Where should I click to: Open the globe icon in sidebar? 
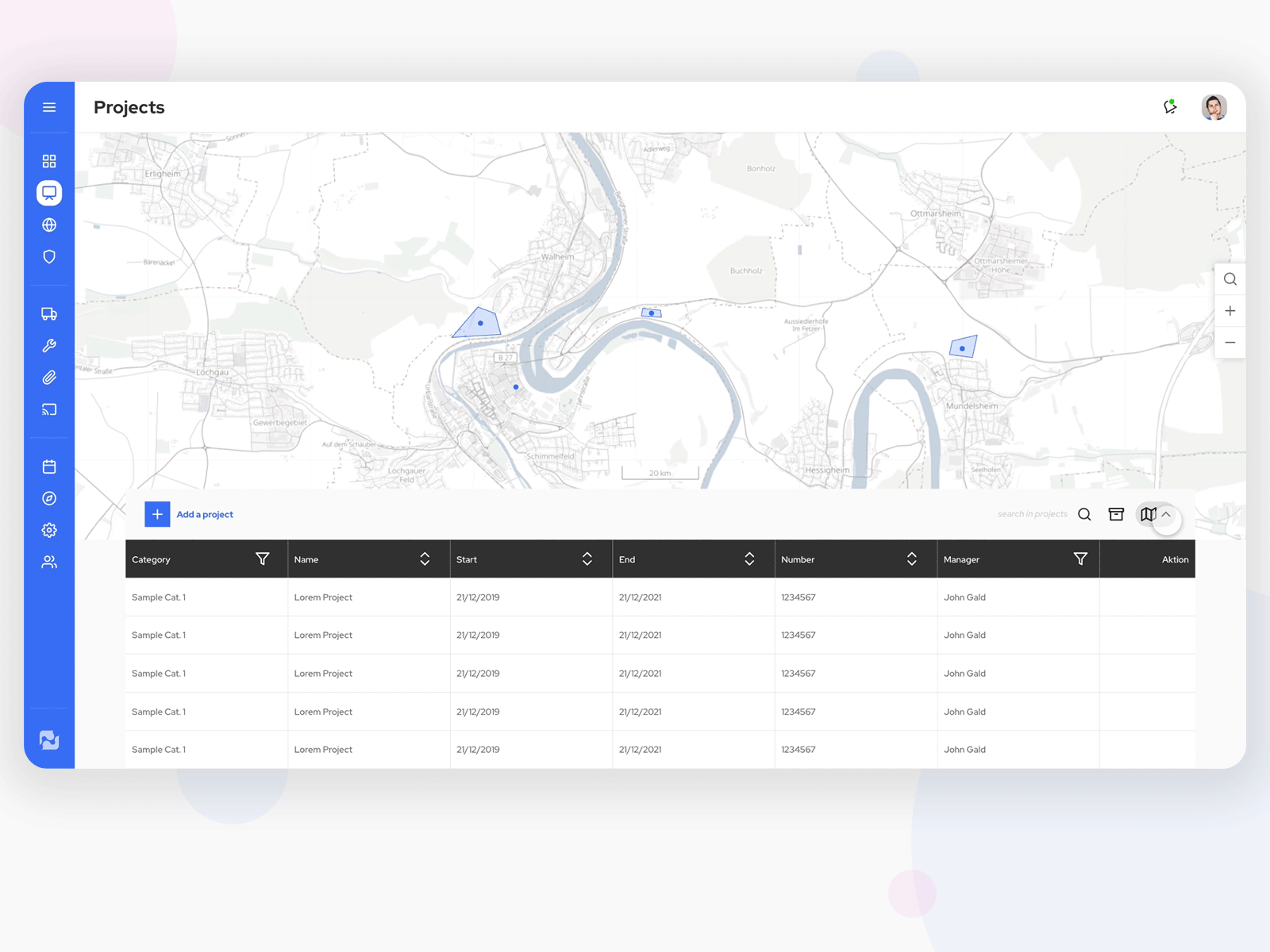tap(49, 225)
